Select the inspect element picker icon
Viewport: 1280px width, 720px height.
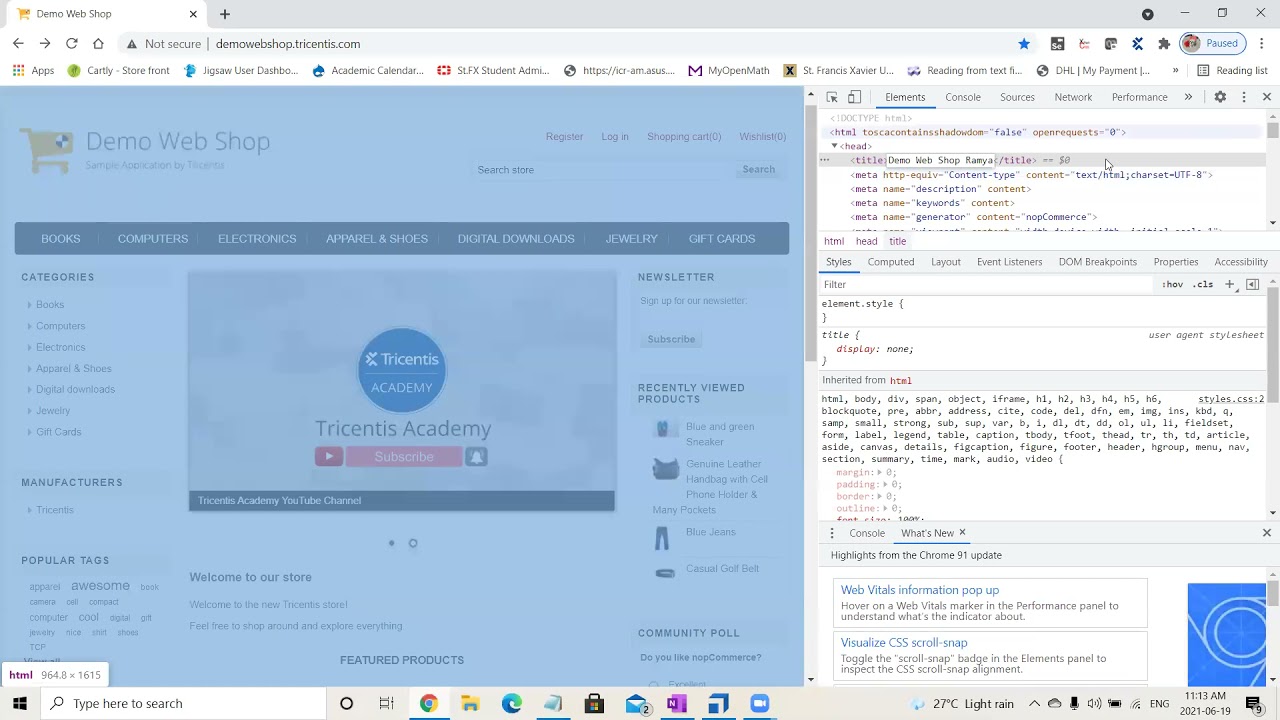pyautogui.click(x=832, y=97)
